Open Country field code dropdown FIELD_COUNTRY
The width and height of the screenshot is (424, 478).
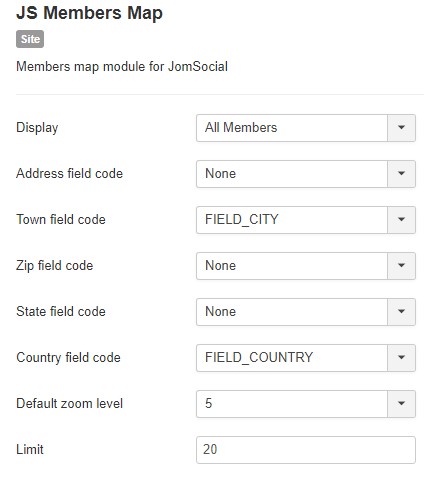pos(306,358)
